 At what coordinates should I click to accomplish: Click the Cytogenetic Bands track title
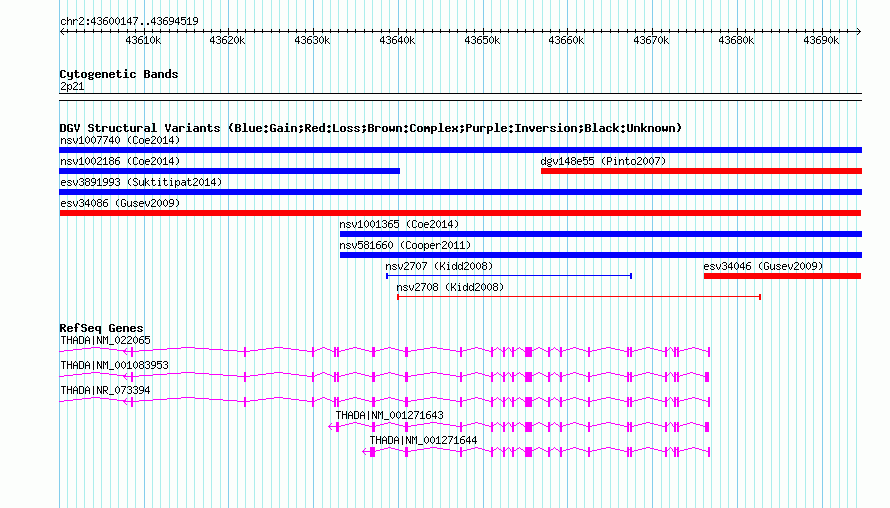pyautogui.click(x=119, y=74)
